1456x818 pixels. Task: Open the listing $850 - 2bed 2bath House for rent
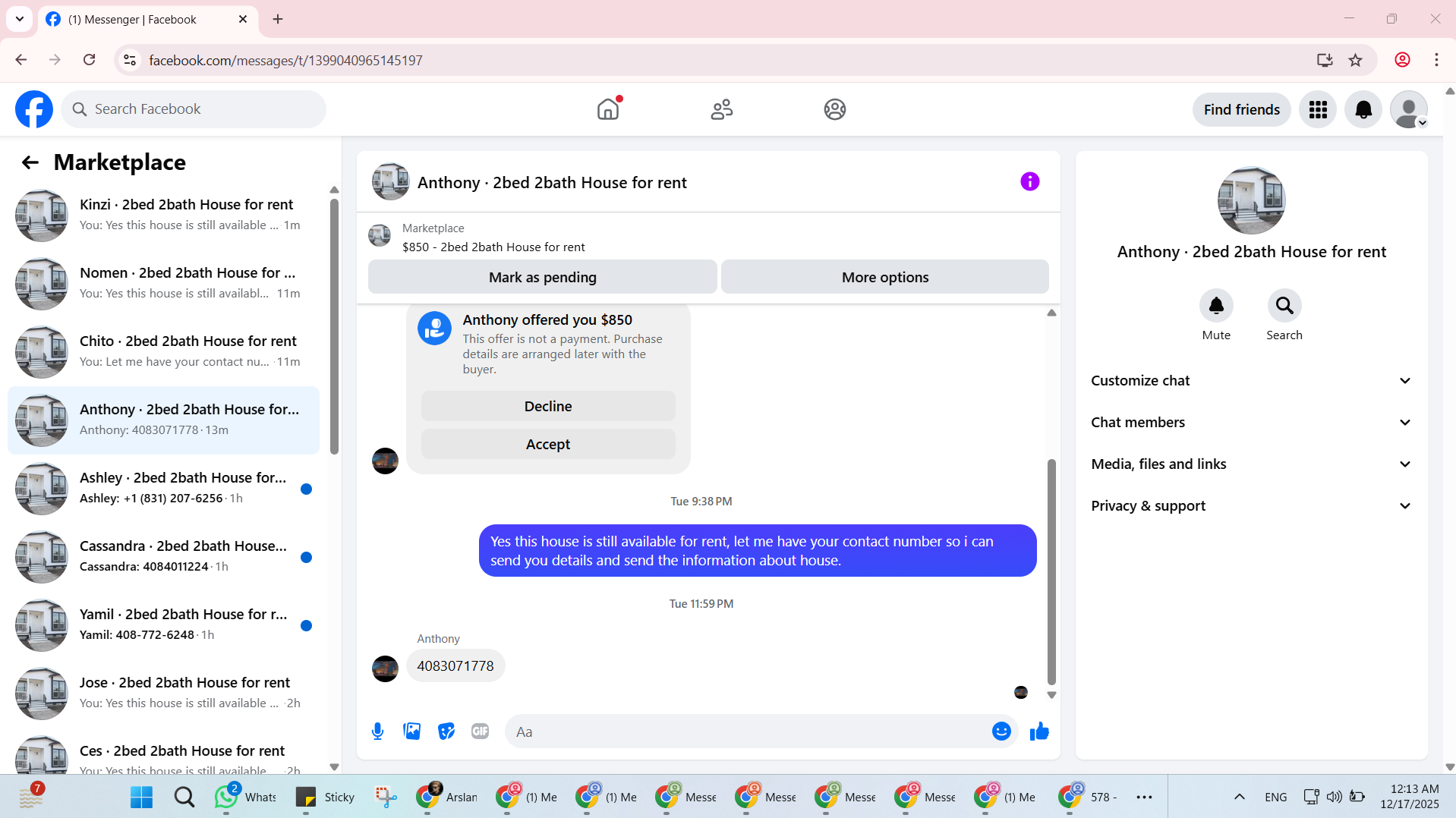[493, 247]
